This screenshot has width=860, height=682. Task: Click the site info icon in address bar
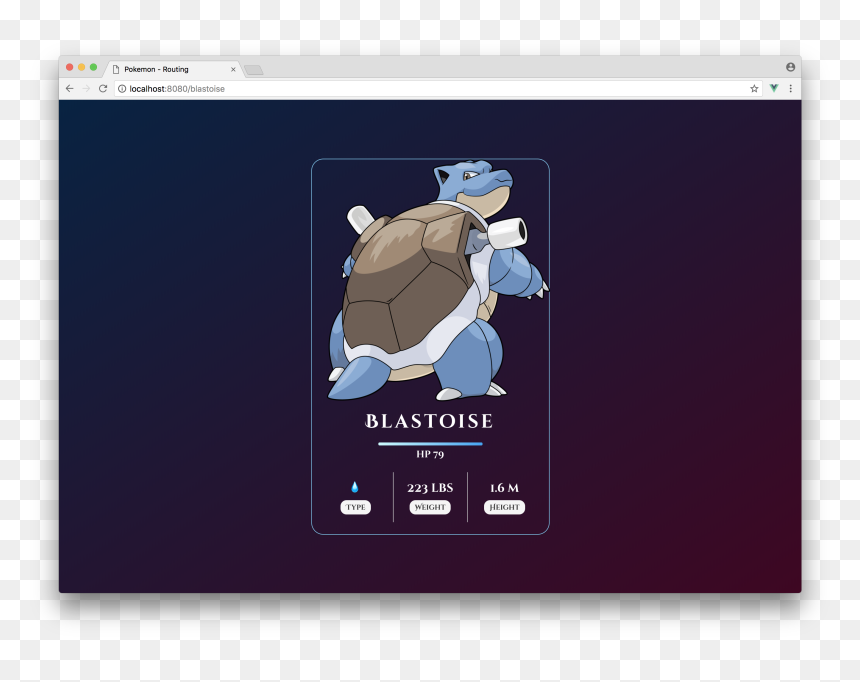[x=122, y=88]
